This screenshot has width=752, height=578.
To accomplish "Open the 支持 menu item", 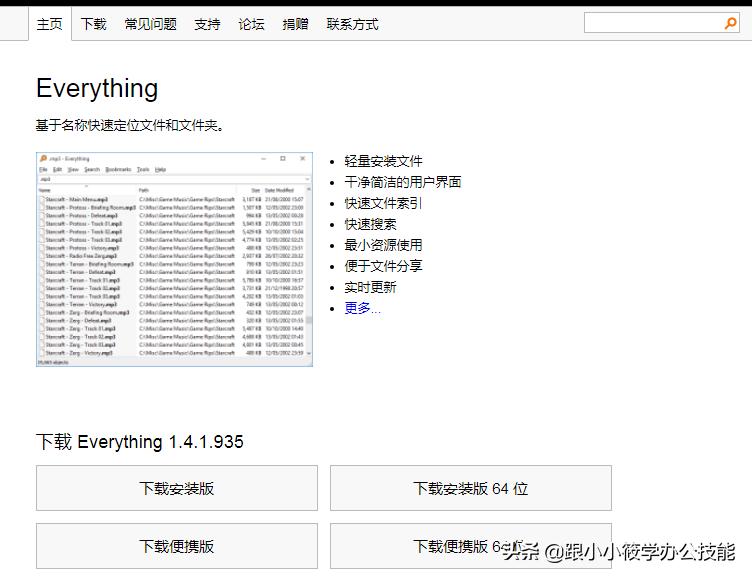I will coord(207,24).
